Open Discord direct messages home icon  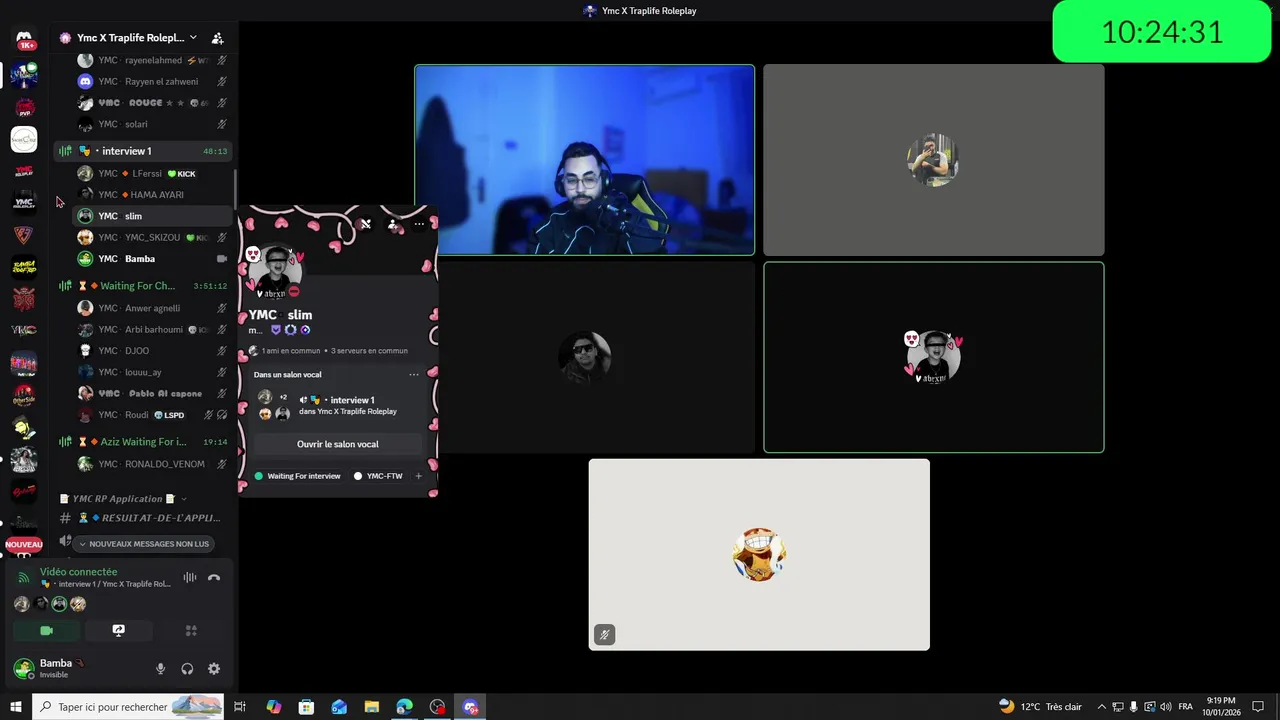[24, 40]
